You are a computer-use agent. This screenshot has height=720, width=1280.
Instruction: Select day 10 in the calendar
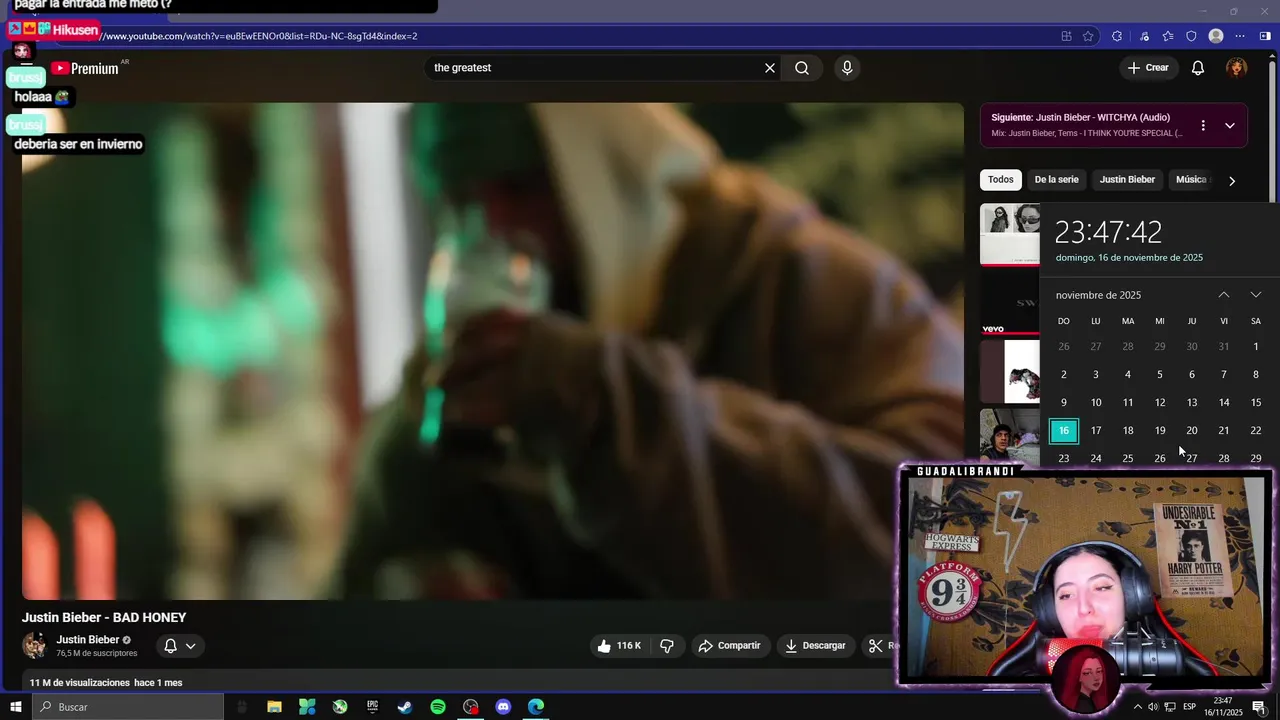tap(1096, 403)
